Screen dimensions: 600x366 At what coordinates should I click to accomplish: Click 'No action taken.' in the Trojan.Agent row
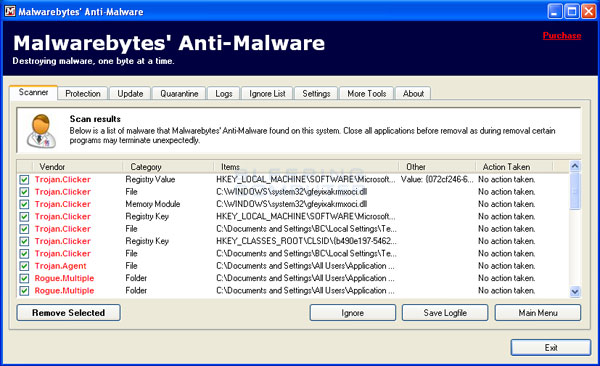click(507, 266)
